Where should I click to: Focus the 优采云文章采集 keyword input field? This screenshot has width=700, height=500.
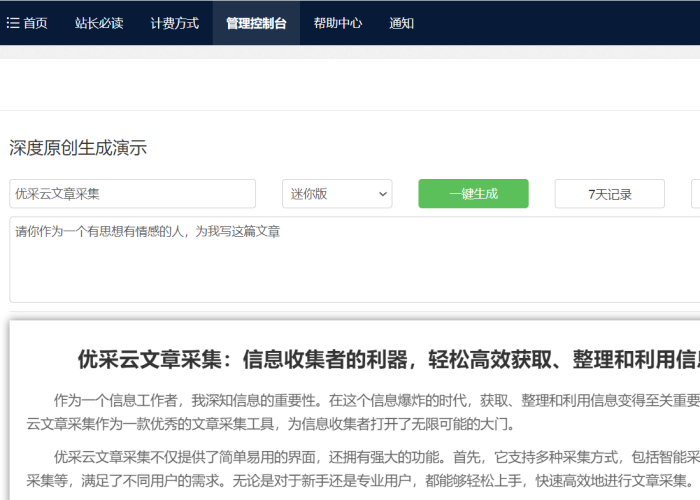133,194
